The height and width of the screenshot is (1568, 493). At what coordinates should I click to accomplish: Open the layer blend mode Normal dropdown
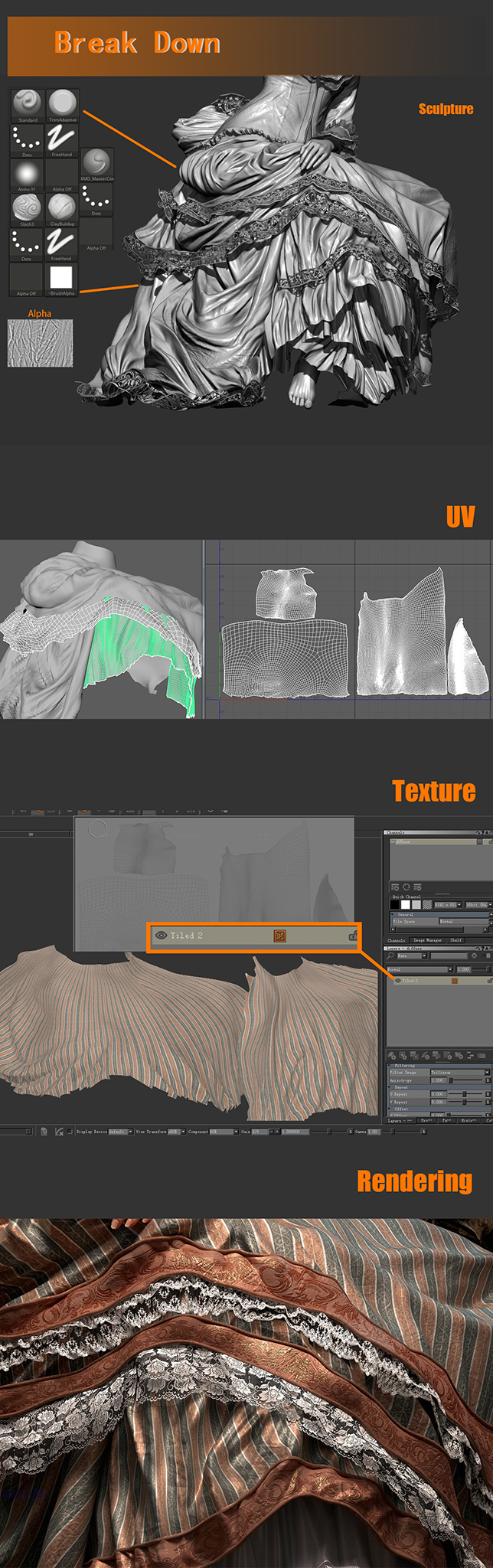(x=420, y=969)
